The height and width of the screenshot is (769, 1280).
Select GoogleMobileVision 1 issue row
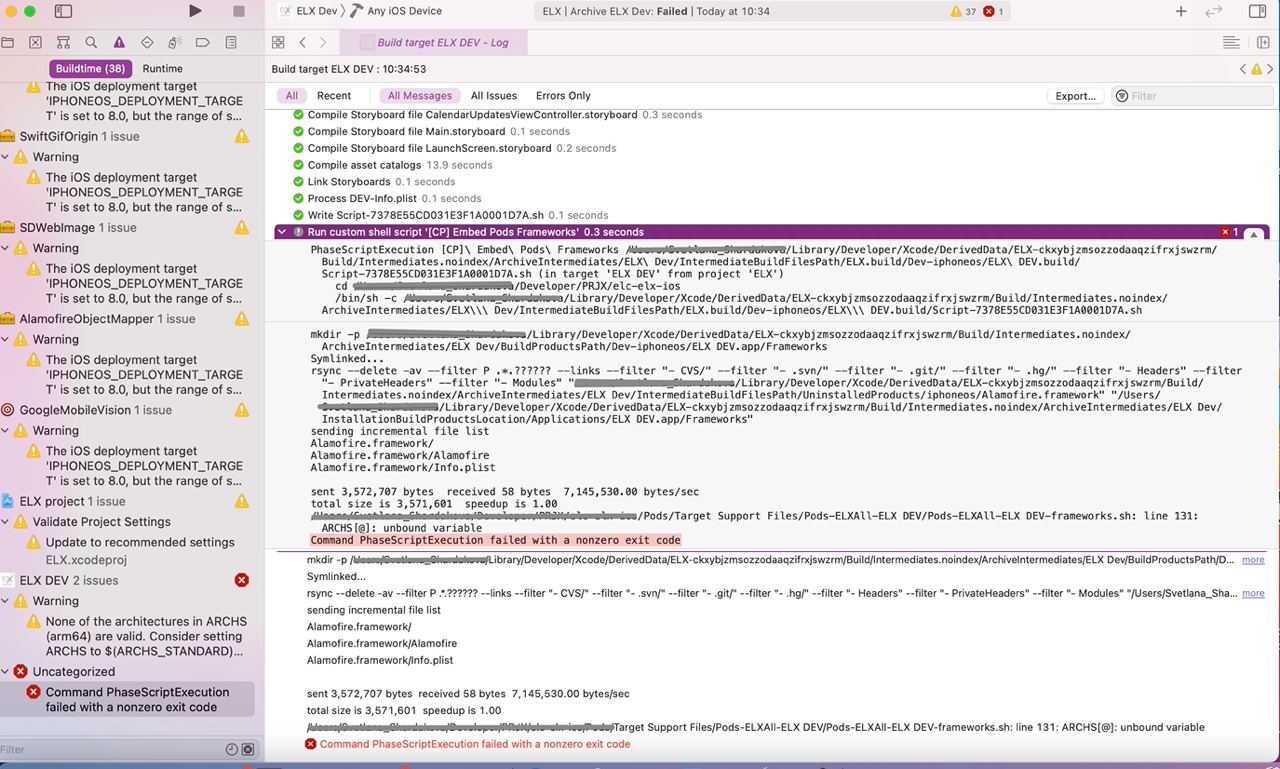click(127, 410)
